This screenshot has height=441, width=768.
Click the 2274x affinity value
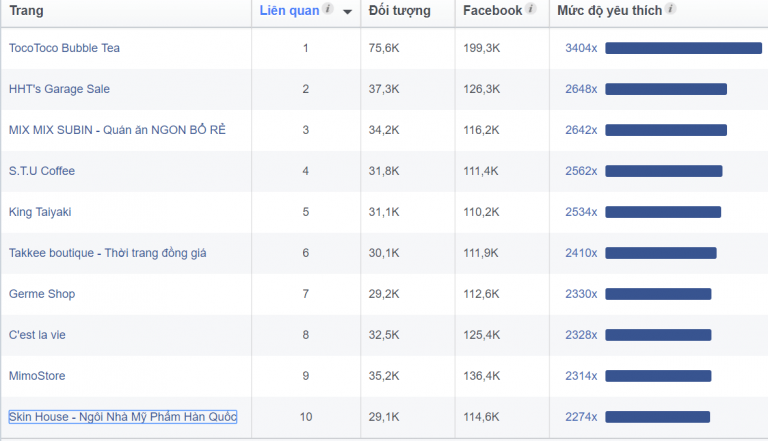pos(581,417)
